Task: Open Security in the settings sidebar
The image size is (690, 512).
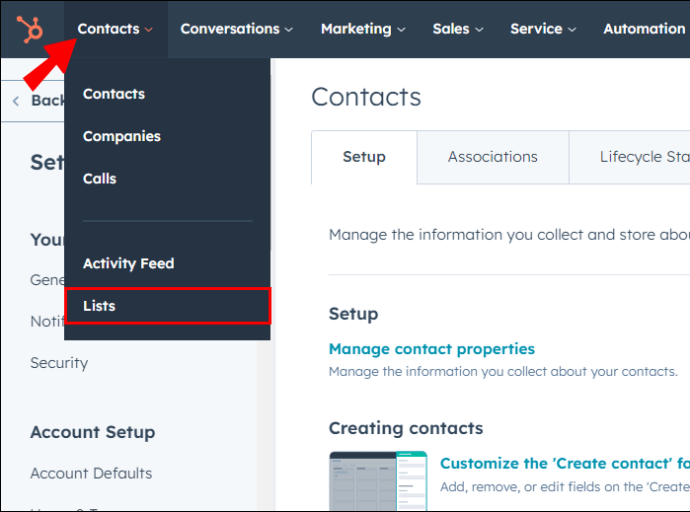Action: 59,363
